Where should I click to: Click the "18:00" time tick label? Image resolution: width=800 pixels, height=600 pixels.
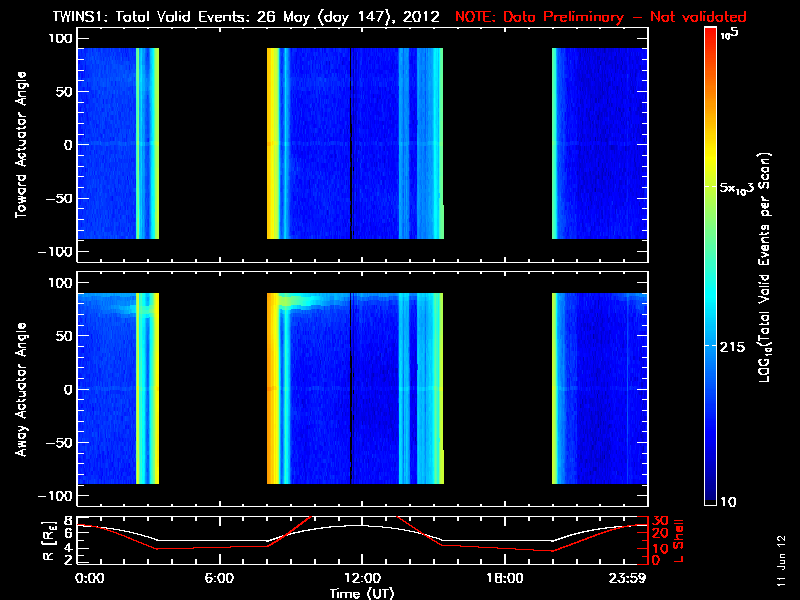tap(505, 578)
